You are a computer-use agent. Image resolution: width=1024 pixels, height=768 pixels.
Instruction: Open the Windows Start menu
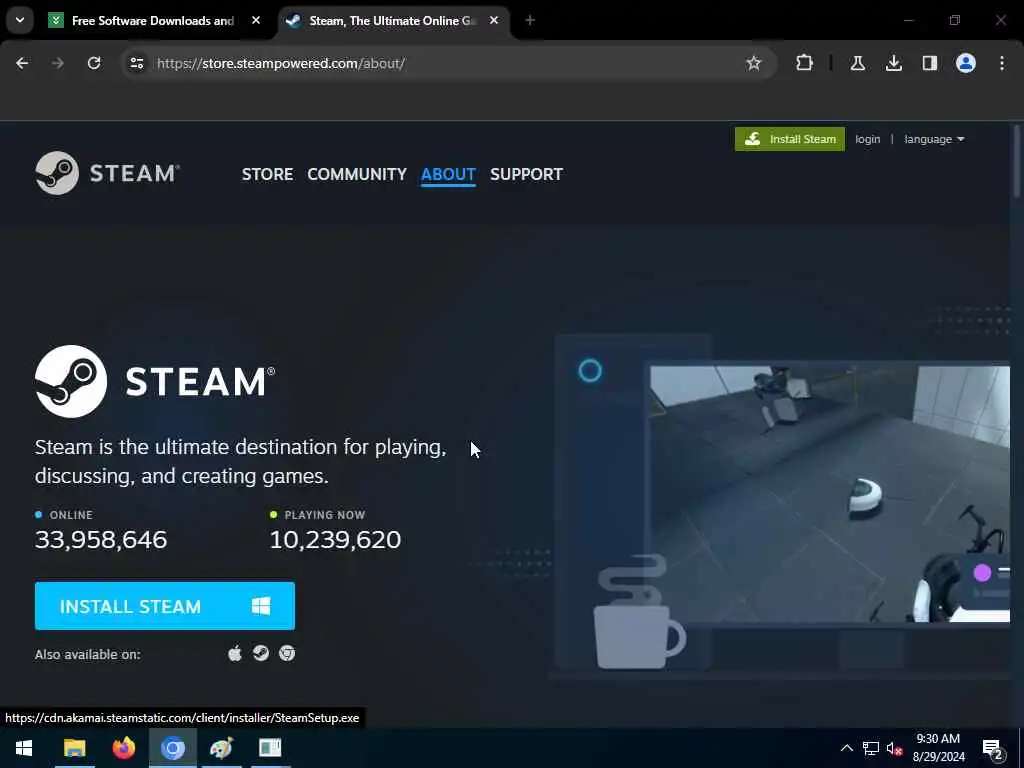click(x=24, y=748)
